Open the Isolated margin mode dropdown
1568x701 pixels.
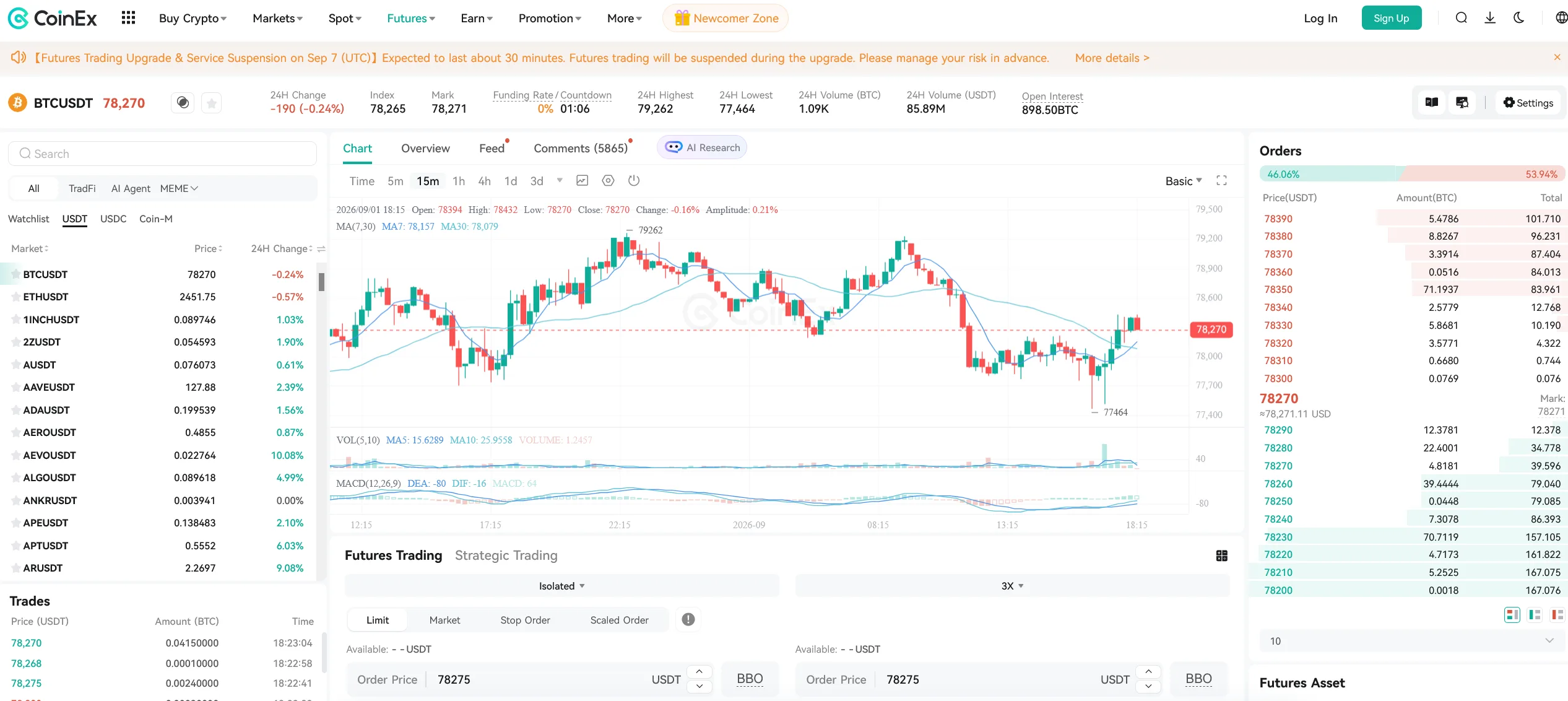(x=561, y=586)
